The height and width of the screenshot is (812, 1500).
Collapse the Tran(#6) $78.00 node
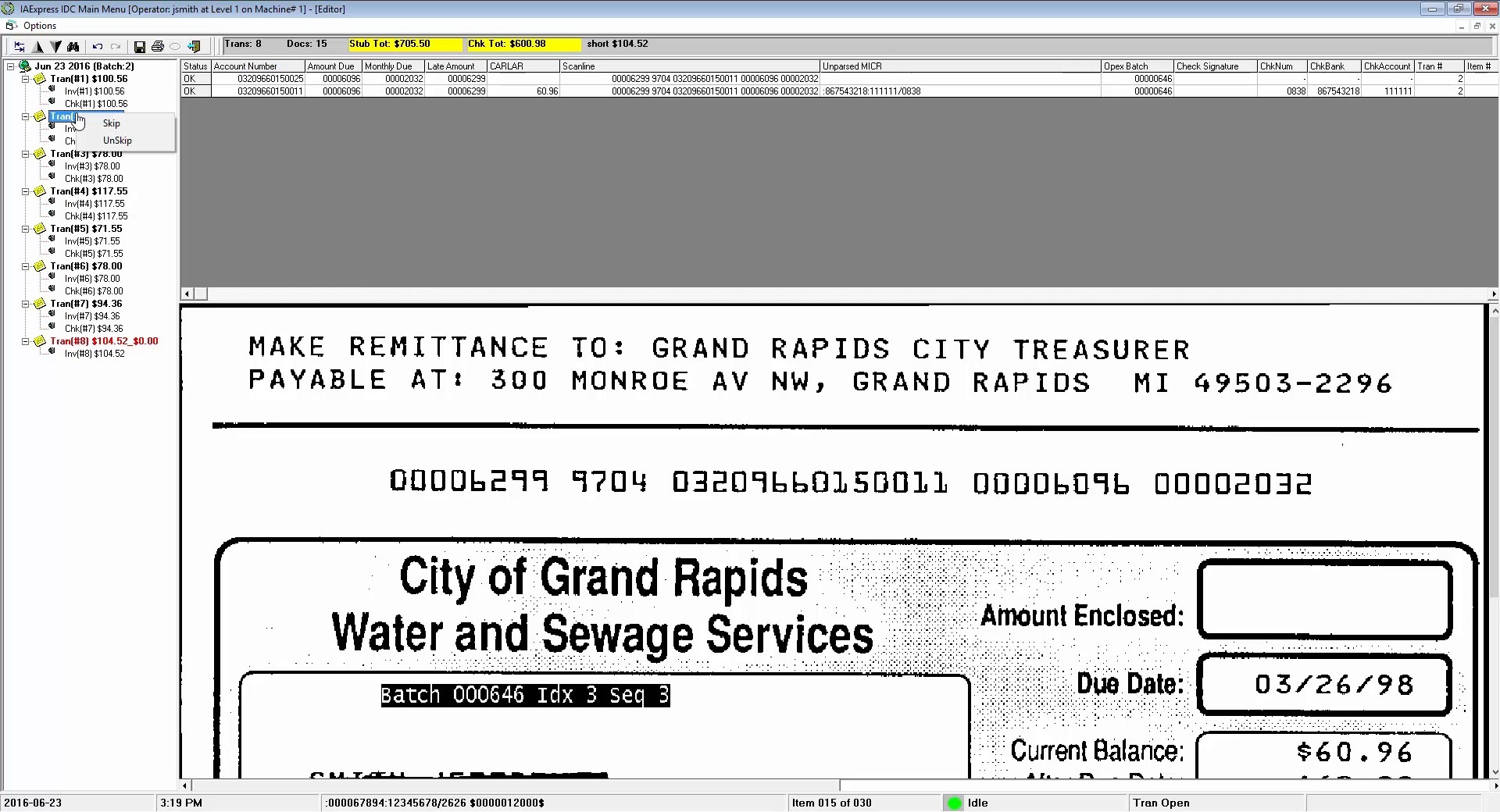tap(26, 266)
